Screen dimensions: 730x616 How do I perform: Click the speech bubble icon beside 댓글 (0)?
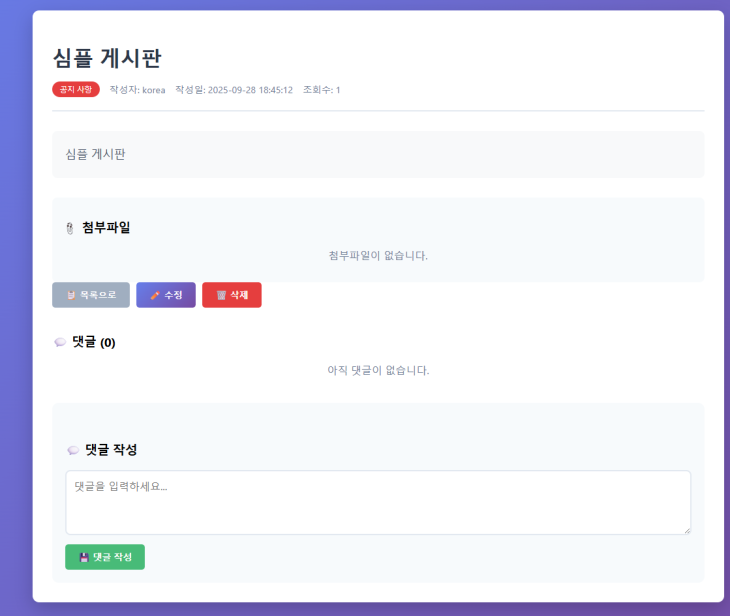coord(60,342)
